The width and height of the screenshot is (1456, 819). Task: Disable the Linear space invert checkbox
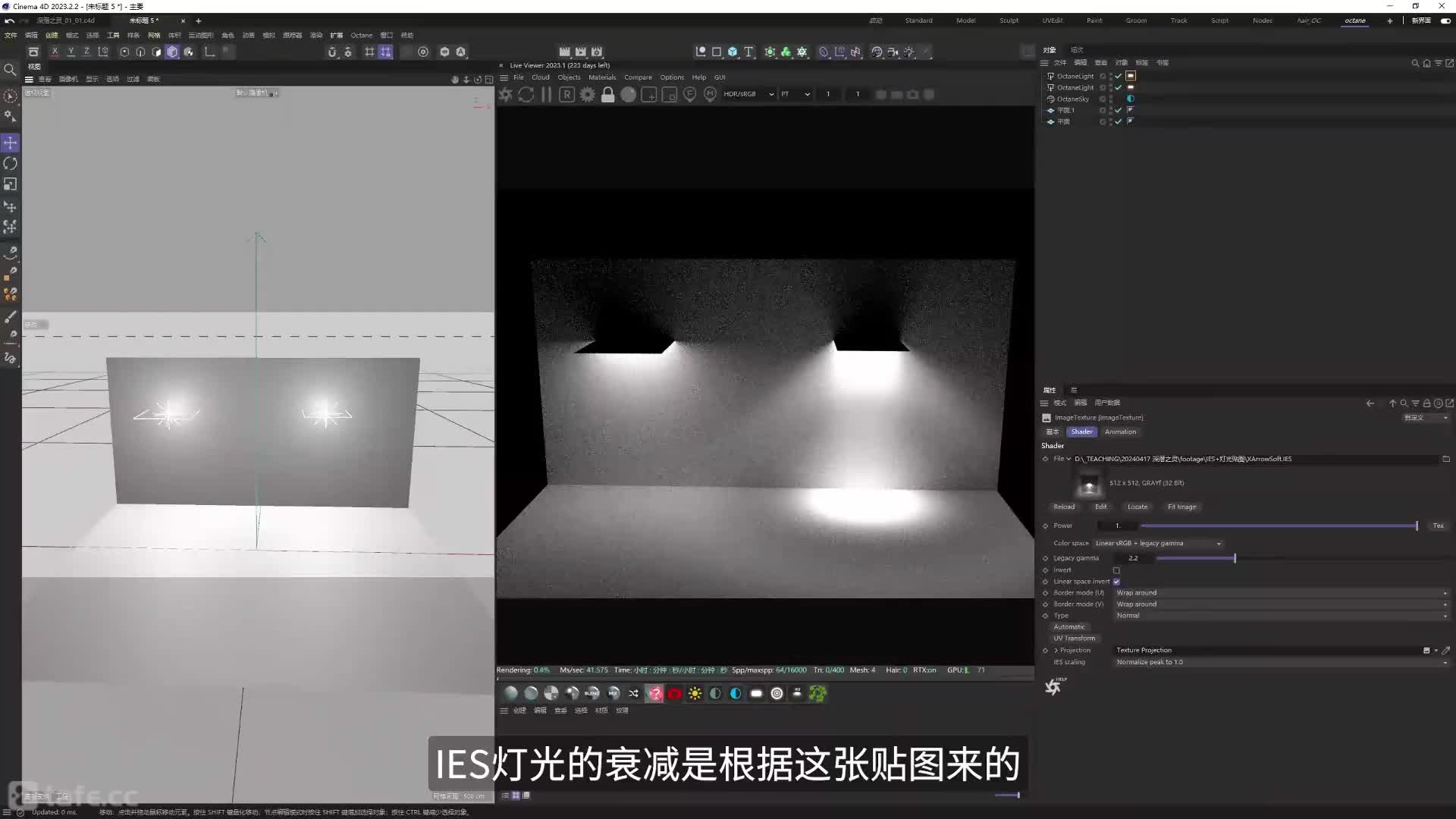point(1116,582)
